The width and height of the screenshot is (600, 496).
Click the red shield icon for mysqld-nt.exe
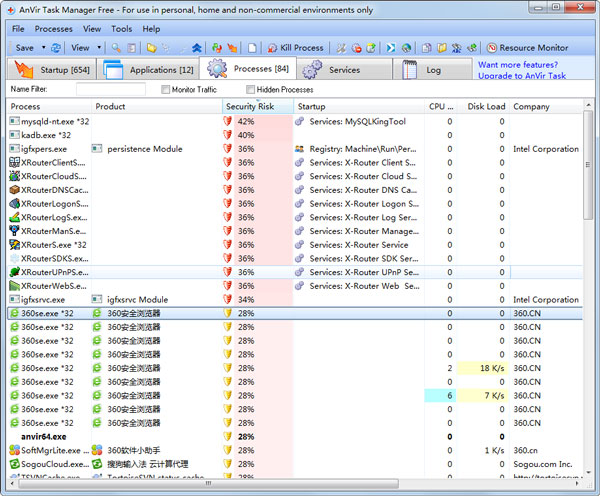coord(228,121)
